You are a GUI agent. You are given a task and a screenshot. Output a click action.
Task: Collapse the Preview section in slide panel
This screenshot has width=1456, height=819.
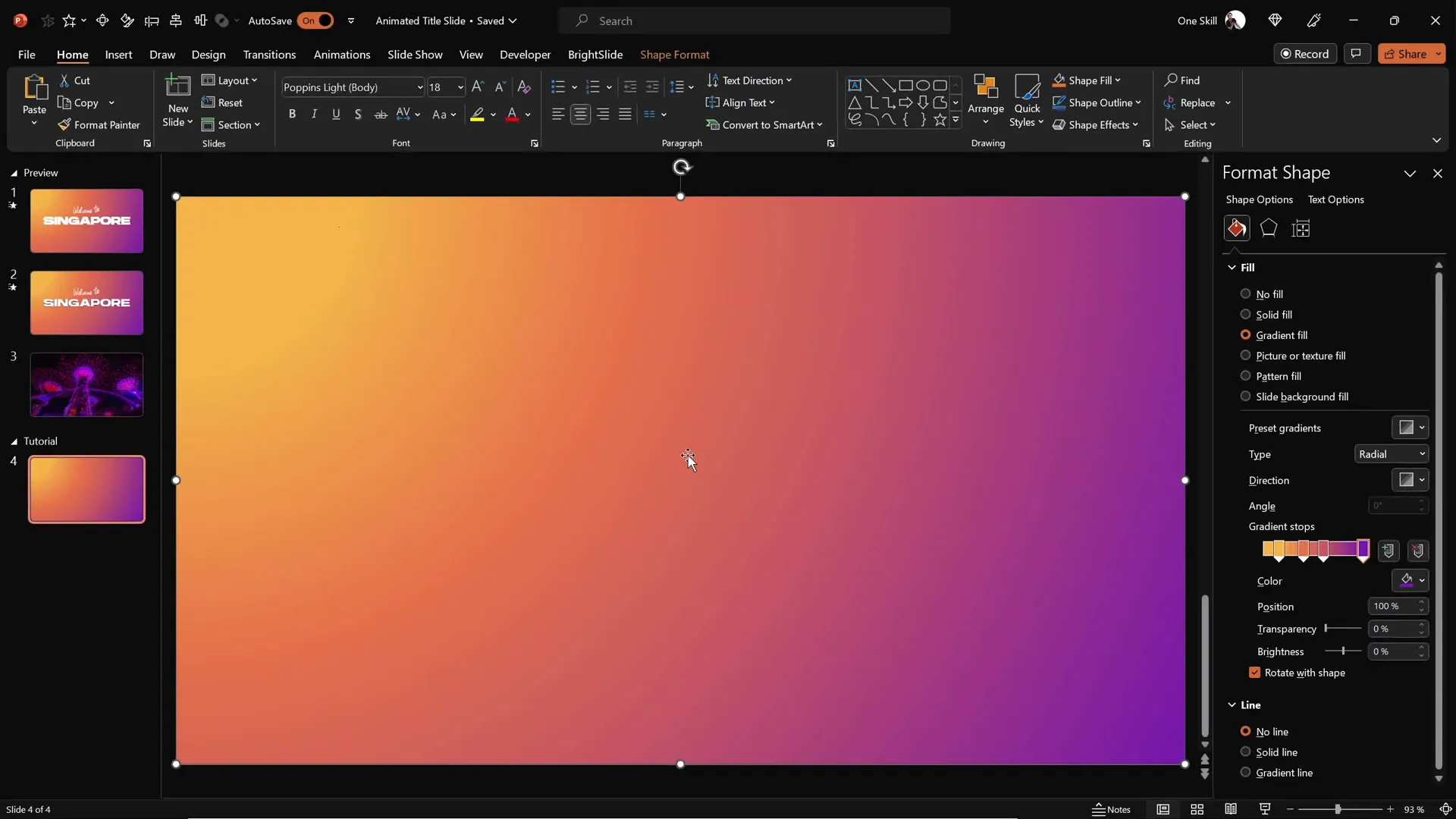(14, 173)
